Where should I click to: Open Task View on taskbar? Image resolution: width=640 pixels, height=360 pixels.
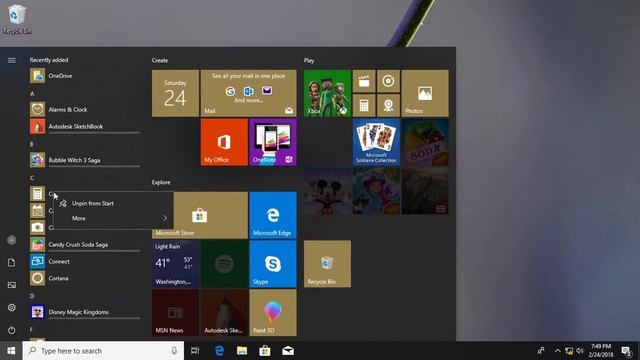point(195,351)
